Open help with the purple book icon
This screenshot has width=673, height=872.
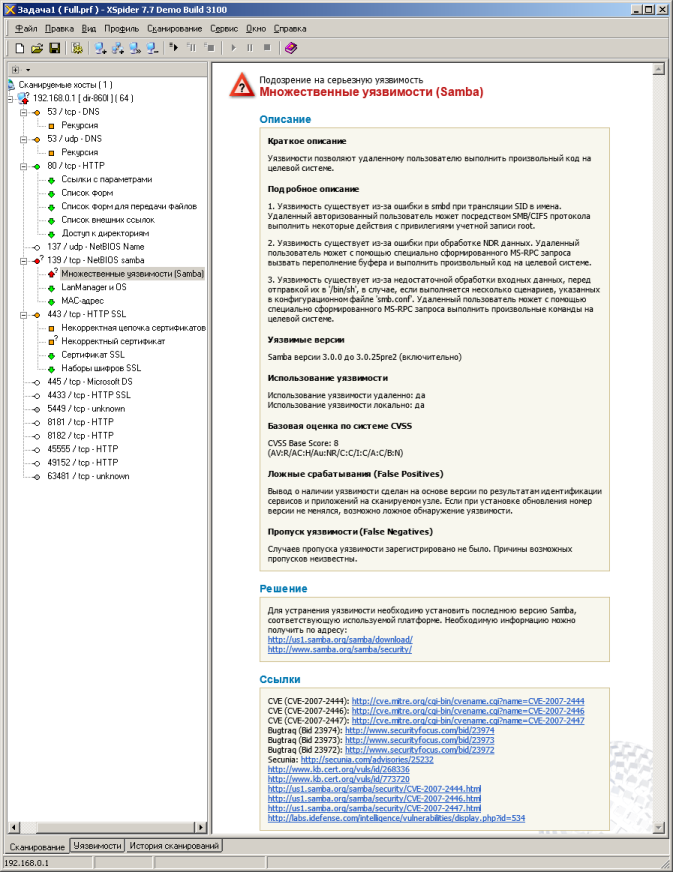(x=291, y=48)
